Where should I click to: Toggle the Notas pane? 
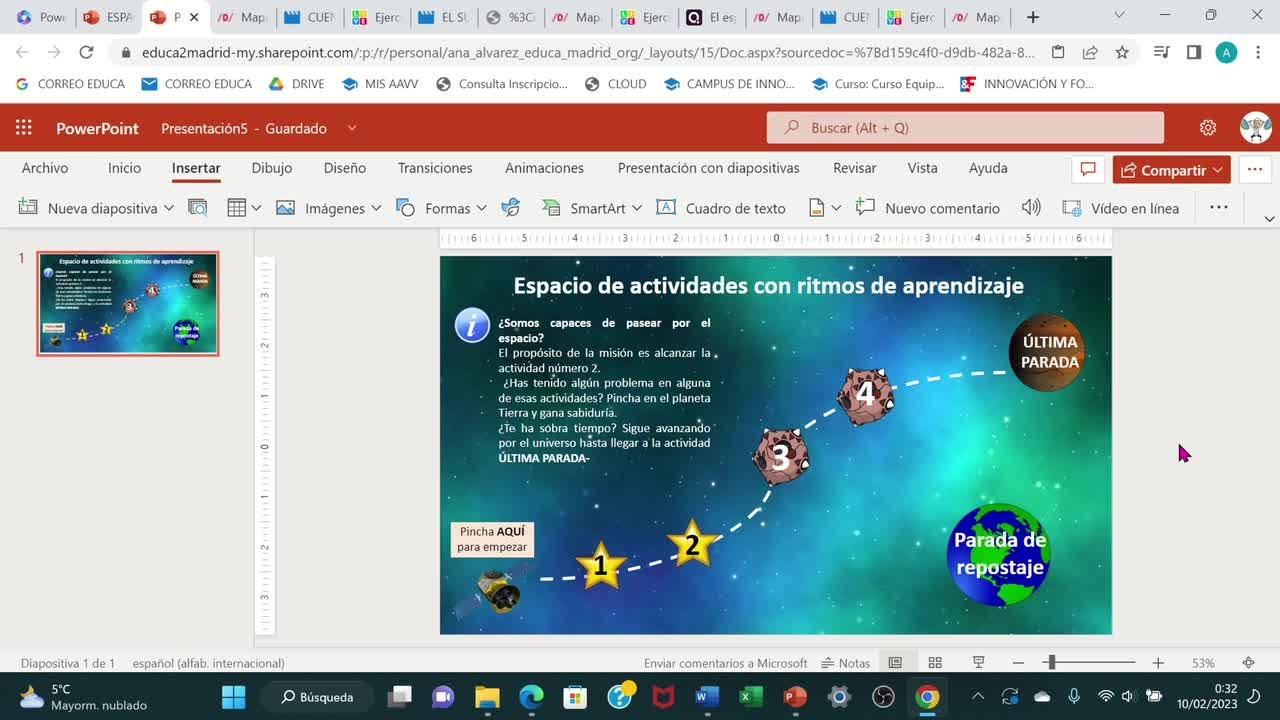846,663
